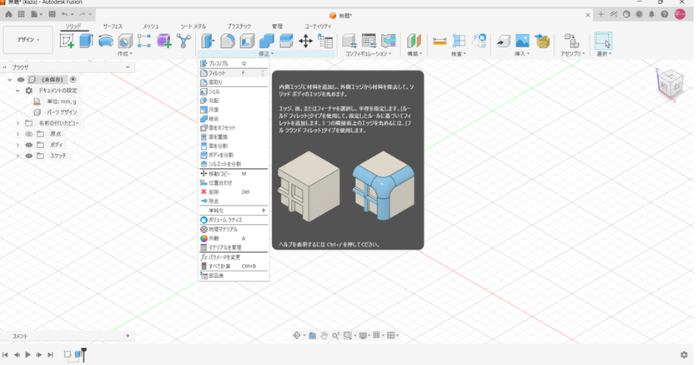Select the Shell toolbar icon

247,41
